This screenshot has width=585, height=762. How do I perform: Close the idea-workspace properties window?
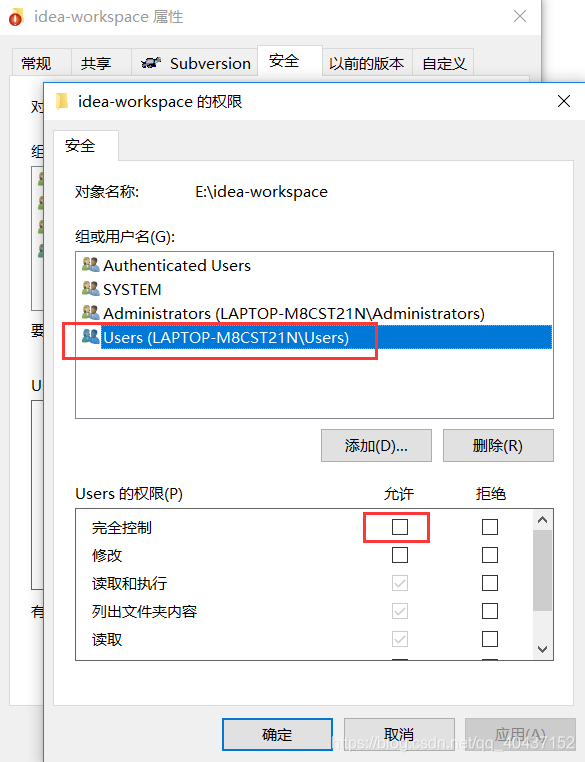(x=520, y=17)
